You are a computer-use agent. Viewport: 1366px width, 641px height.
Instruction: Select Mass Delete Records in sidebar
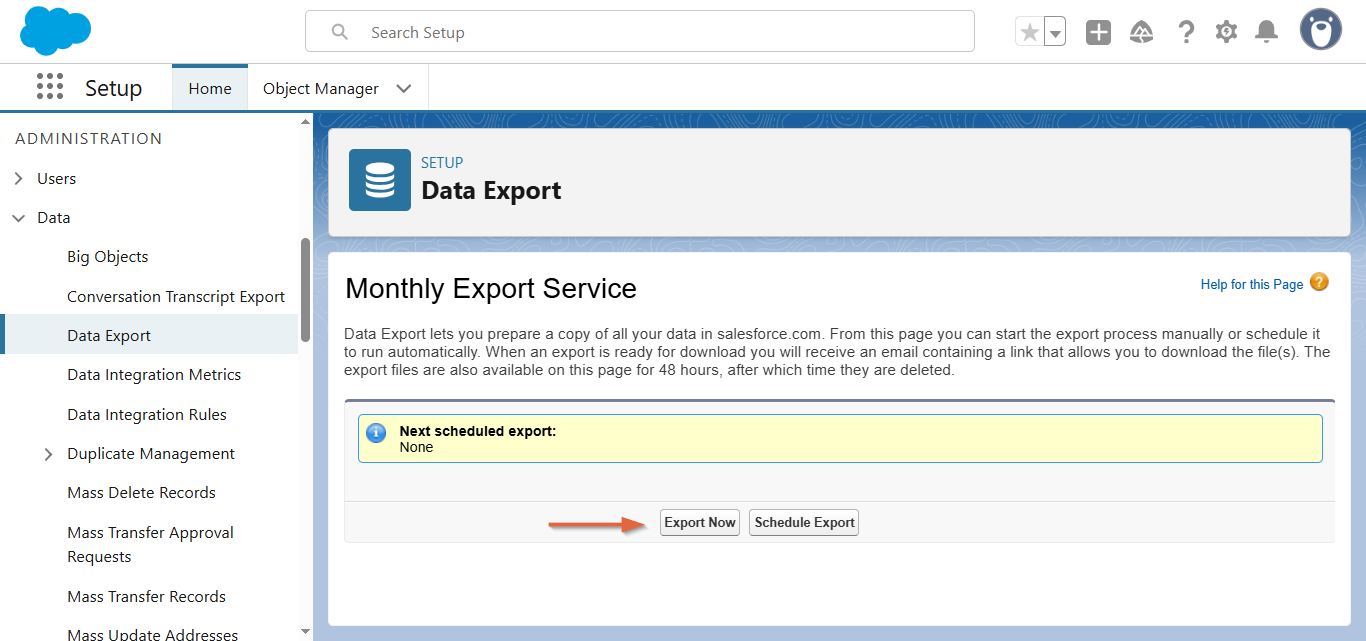tap(141, 492)
